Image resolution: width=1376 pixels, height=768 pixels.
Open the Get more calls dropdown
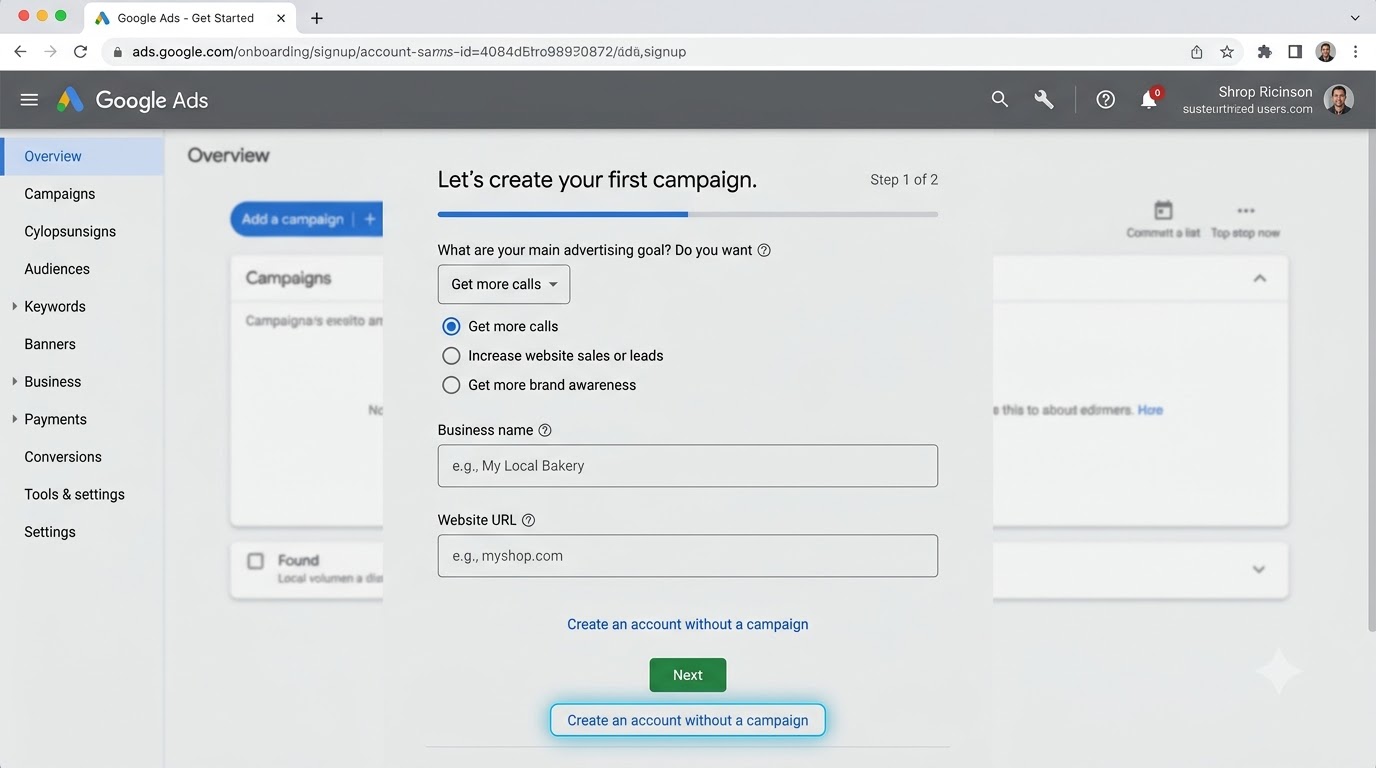pyautogui.click(x=504, y=284)
